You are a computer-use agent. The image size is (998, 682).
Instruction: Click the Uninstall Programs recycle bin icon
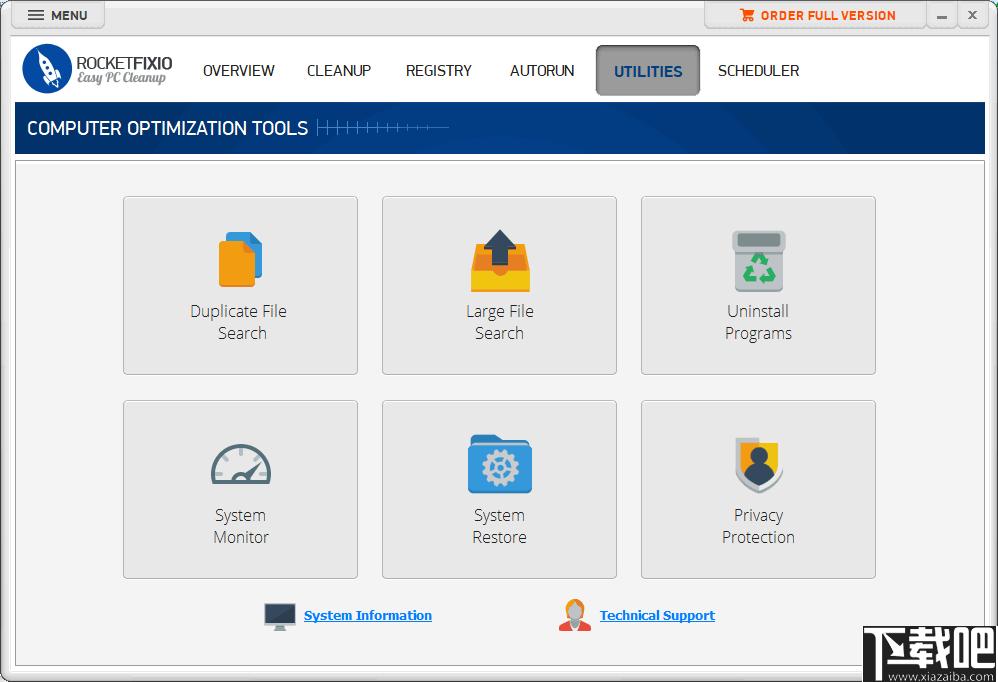click(759, 261)
